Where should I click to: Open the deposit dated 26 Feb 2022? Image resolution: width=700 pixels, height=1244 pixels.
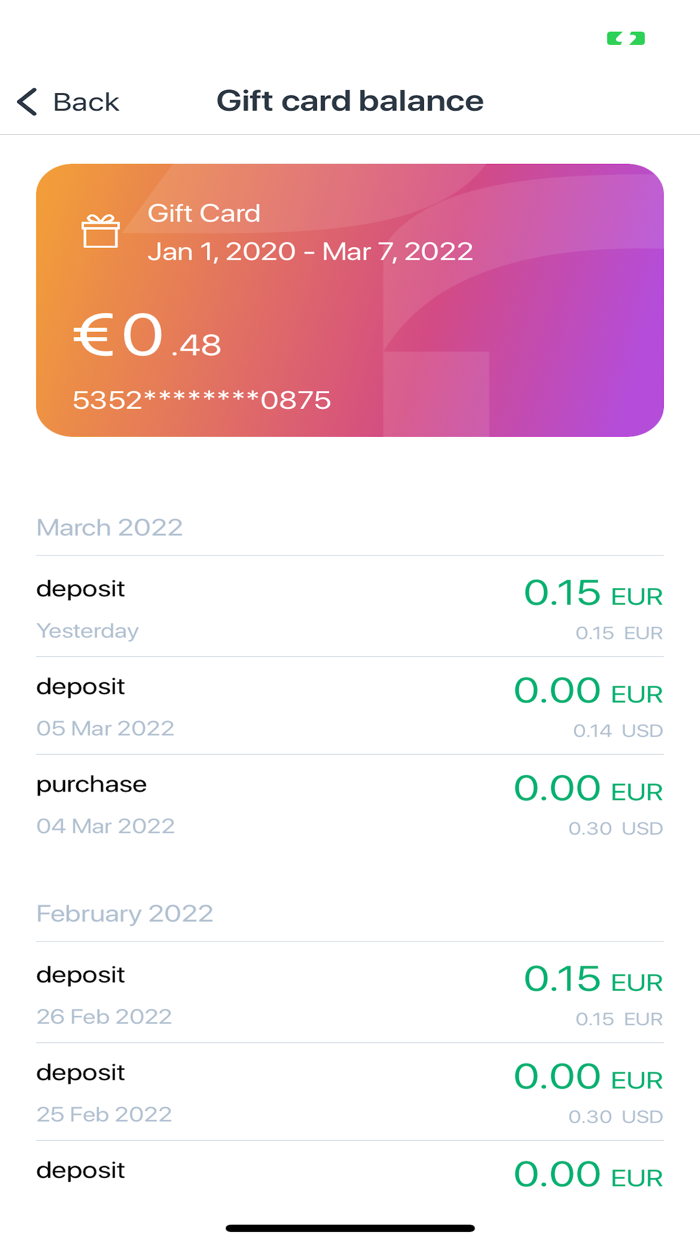pos(350,995)
